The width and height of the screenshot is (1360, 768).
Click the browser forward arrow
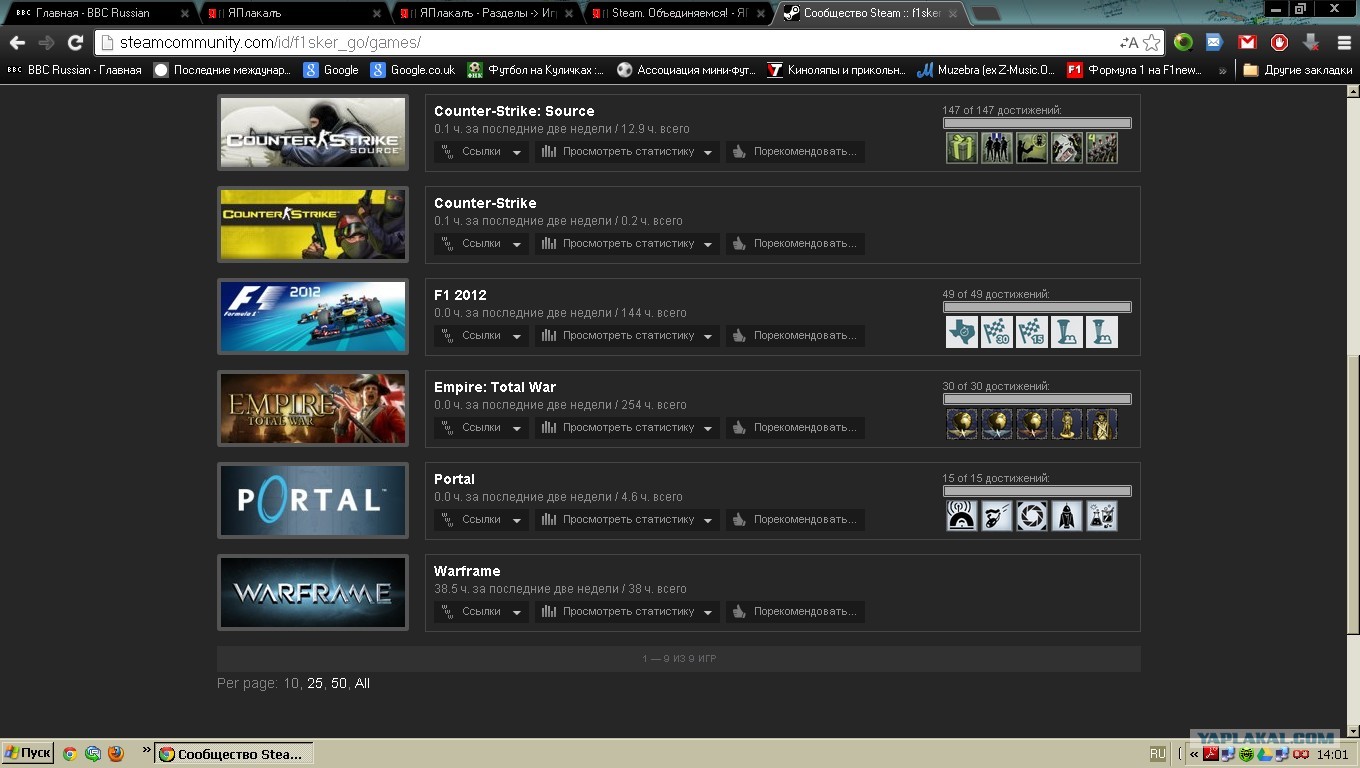pos(46,43)
